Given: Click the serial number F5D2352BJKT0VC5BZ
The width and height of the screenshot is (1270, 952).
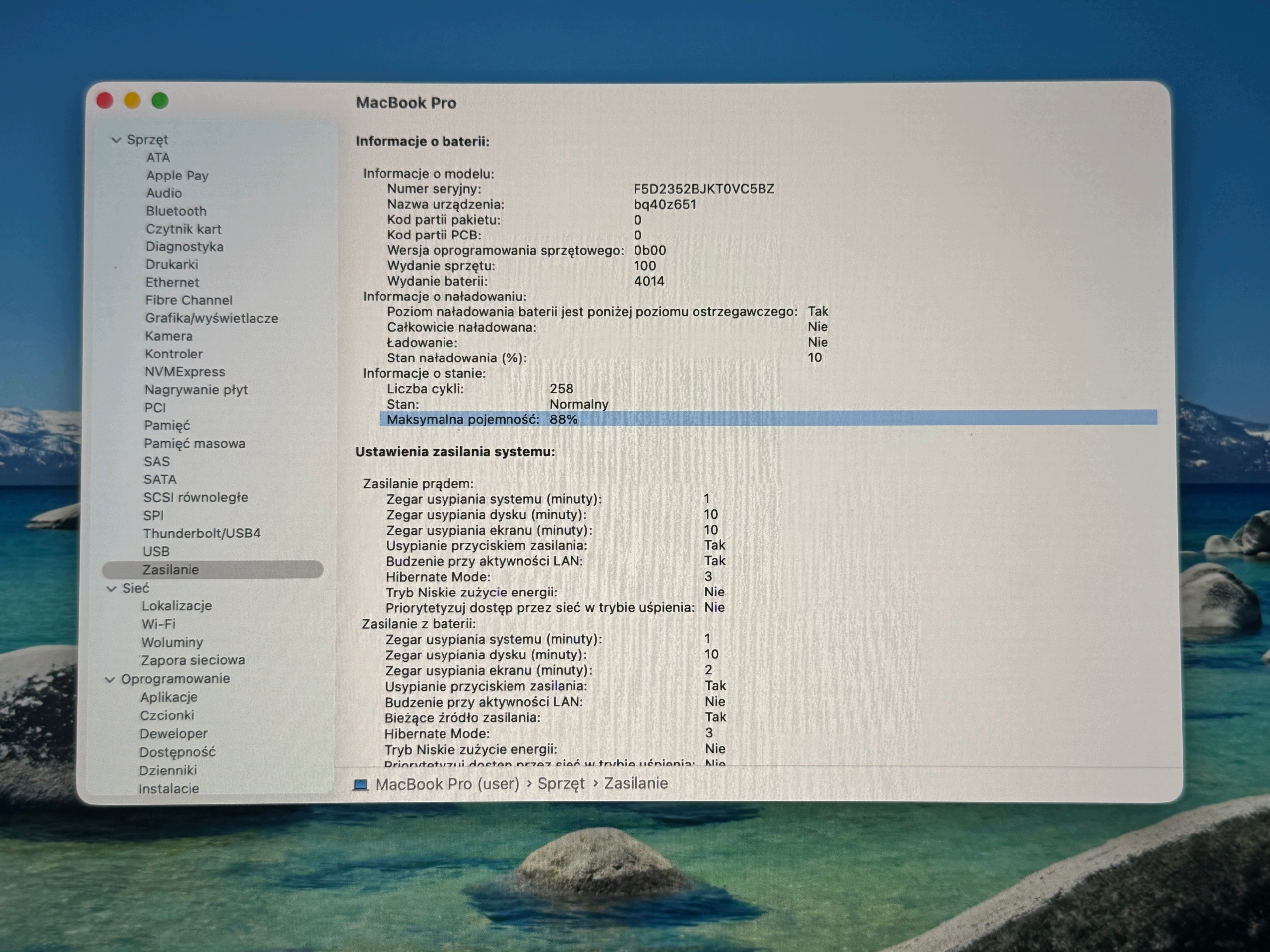Looking at the screenshot, I should click(x=704, y=189).
